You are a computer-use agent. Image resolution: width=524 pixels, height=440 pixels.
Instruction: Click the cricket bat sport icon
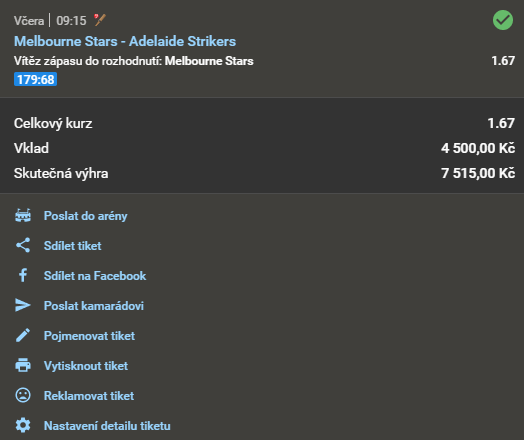pyautogui.click(x=100, y=20)
